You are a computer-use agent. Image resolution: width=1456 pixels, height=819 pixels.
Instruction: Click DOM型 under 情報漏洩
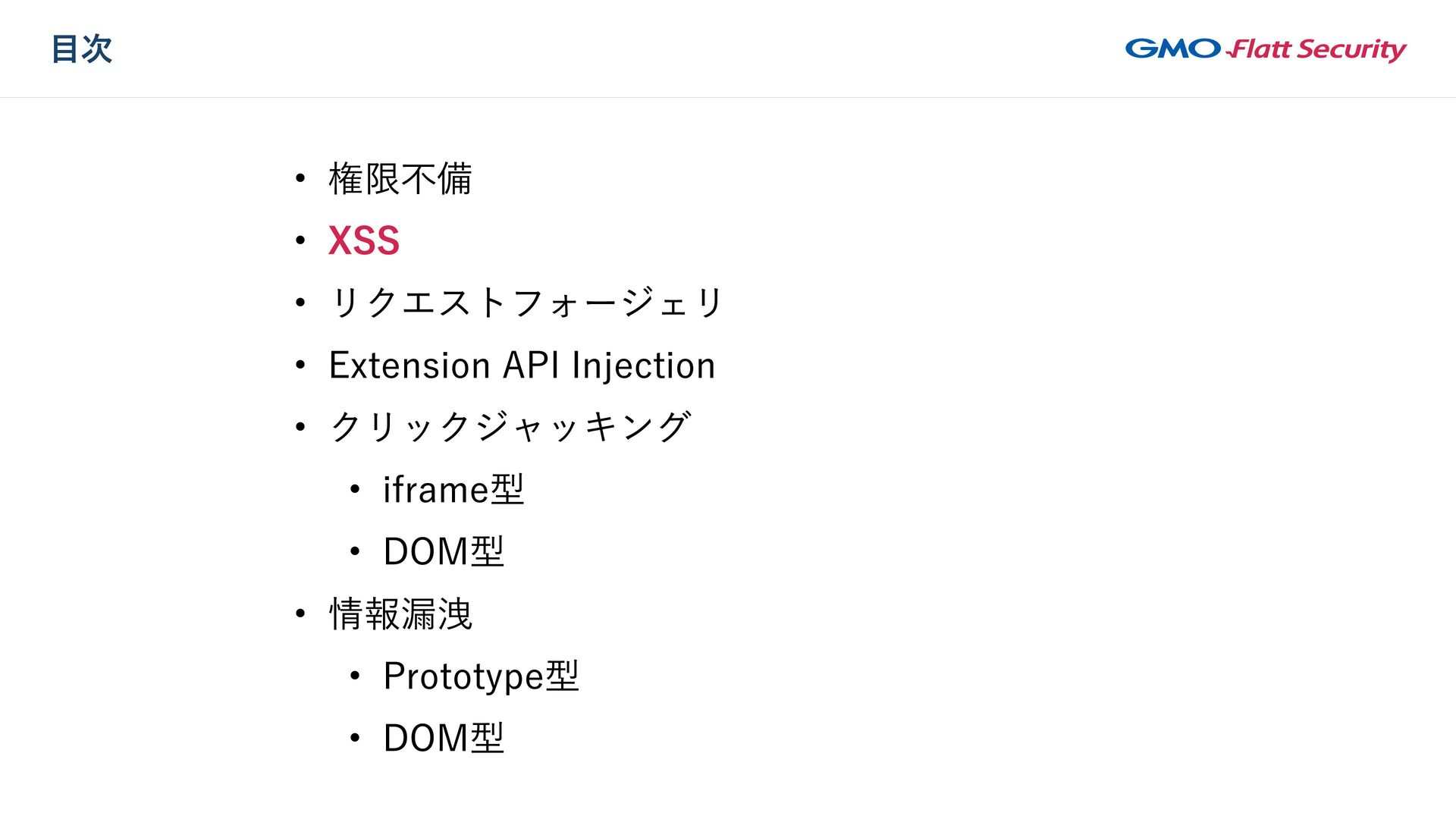coord(444,738)
